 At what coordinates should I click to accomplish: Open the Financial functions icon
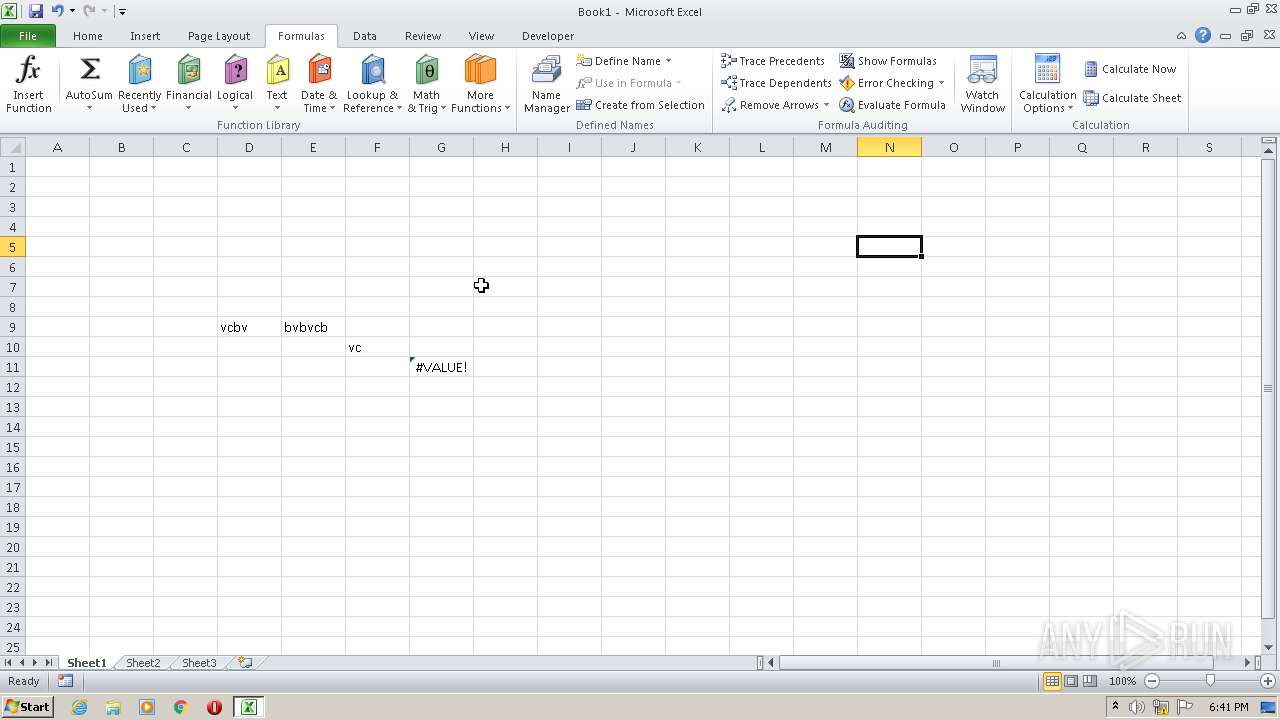pos(188,70)
